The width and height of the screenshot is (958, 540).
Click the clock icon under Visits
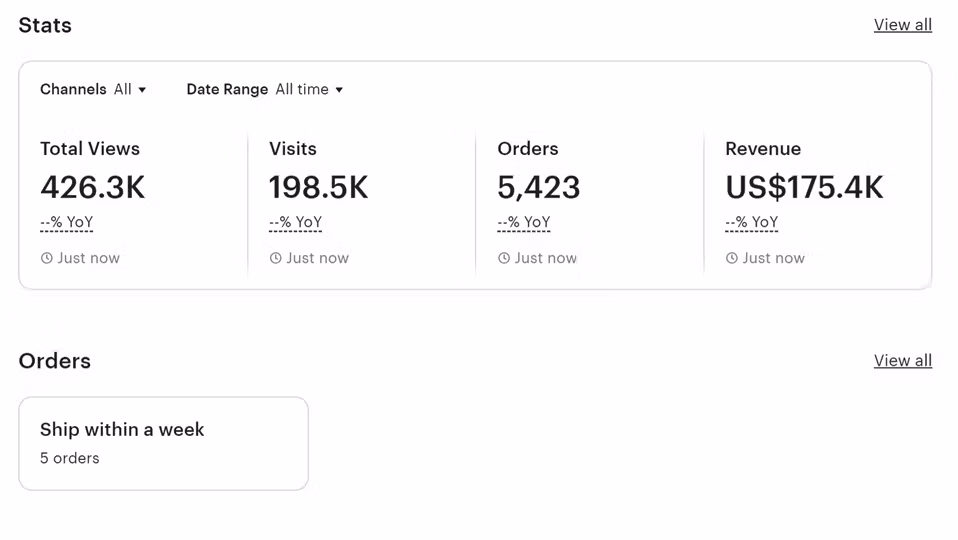(275, 258)
